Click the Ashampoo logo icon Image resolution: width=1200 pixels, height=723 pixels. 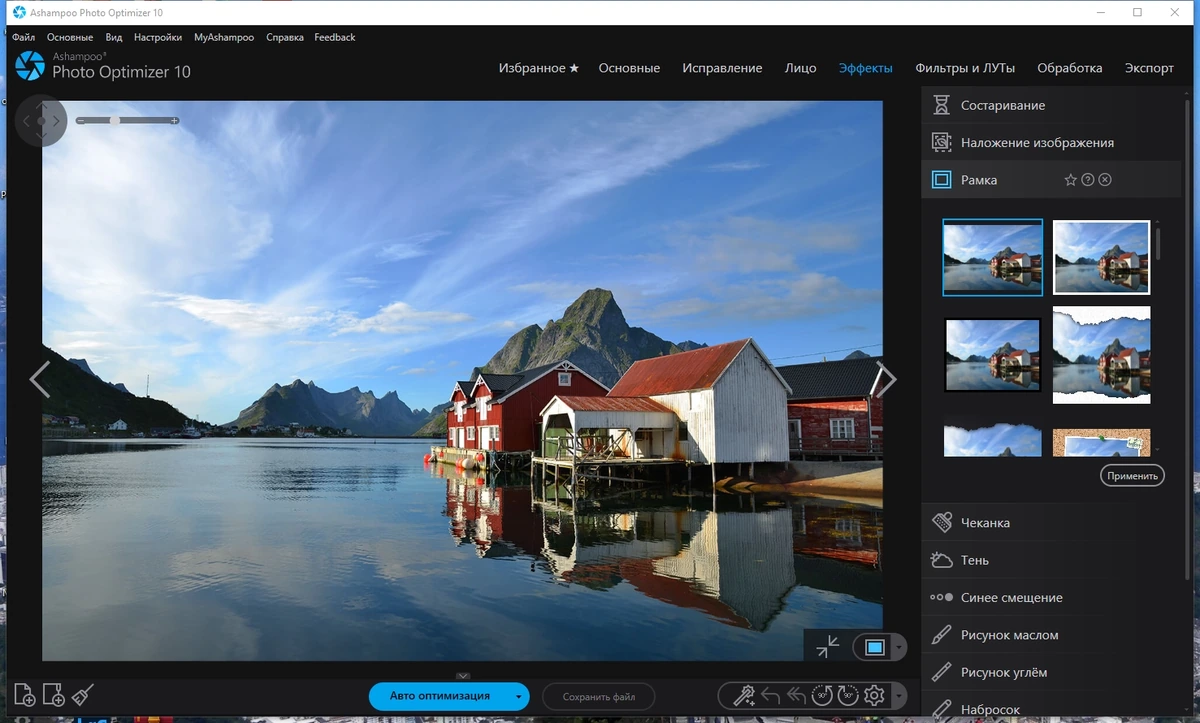coord(30,66)
